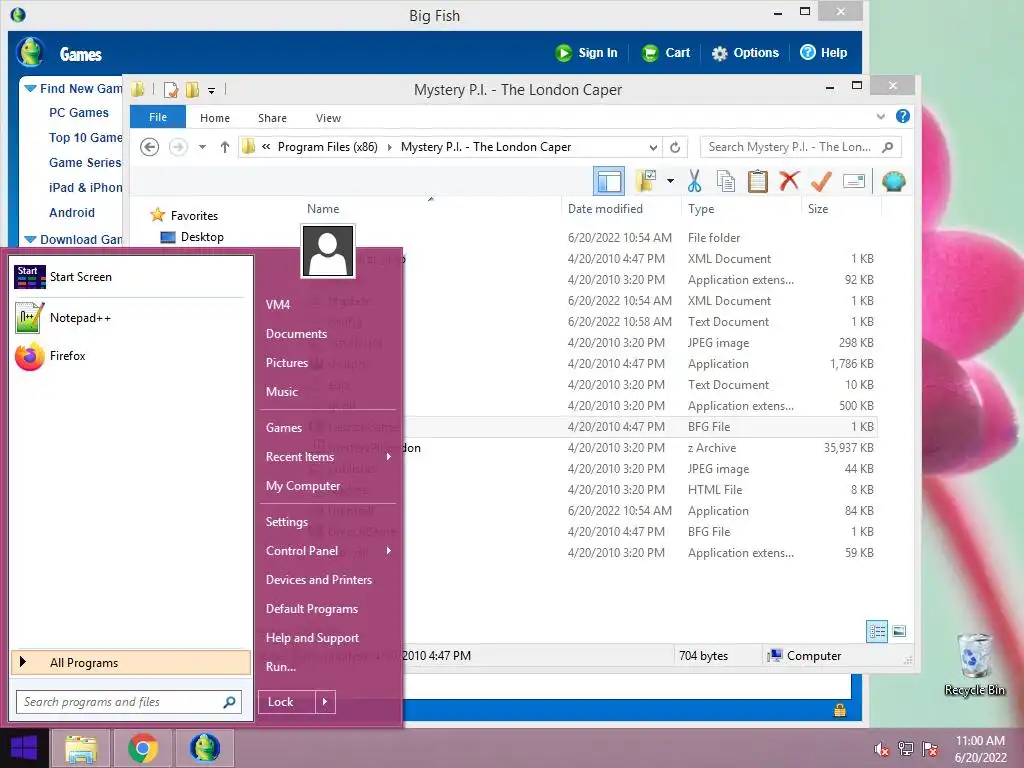The height and width of the screenshot is (768, 1024).
Task: Click the Explorer Forward arrow button
Action: tap(178, 147)
